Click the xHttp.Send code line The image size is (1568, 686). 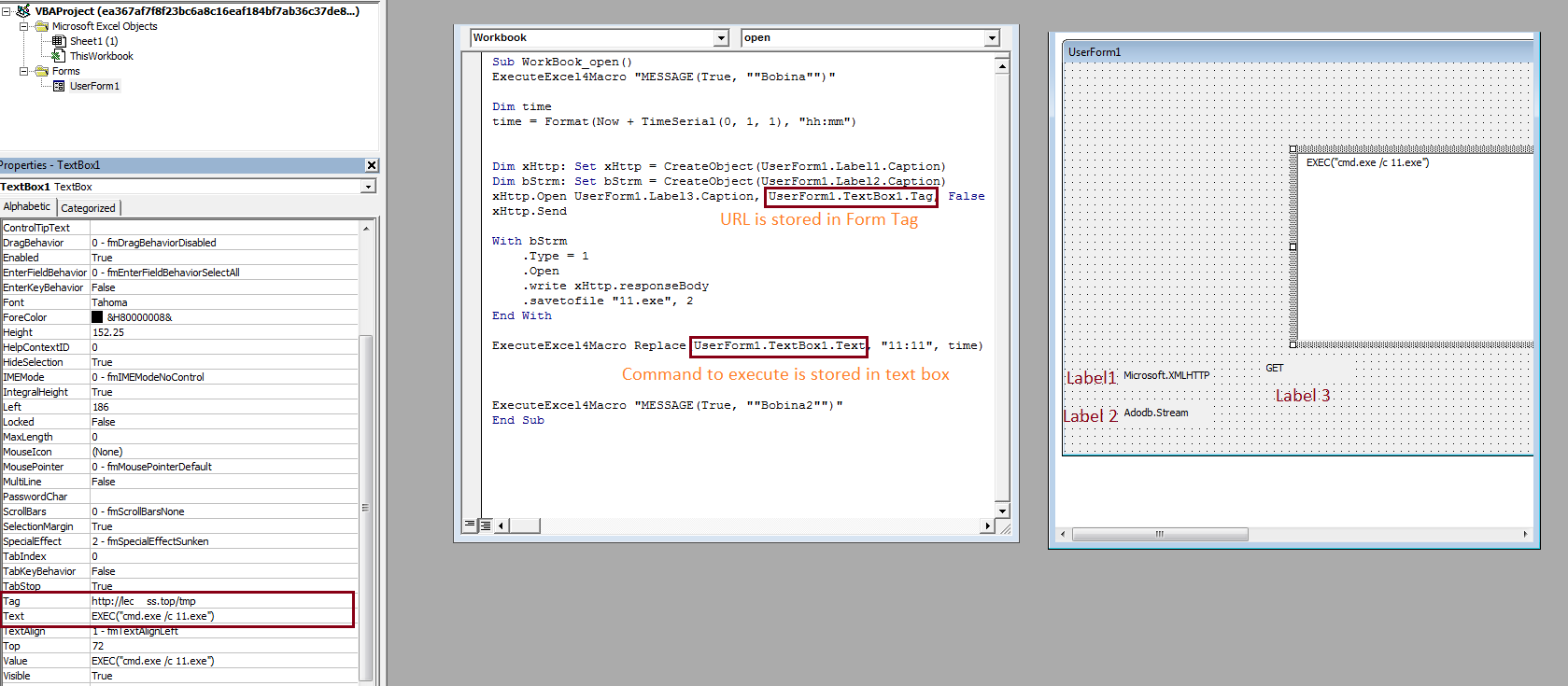point(530,211)
